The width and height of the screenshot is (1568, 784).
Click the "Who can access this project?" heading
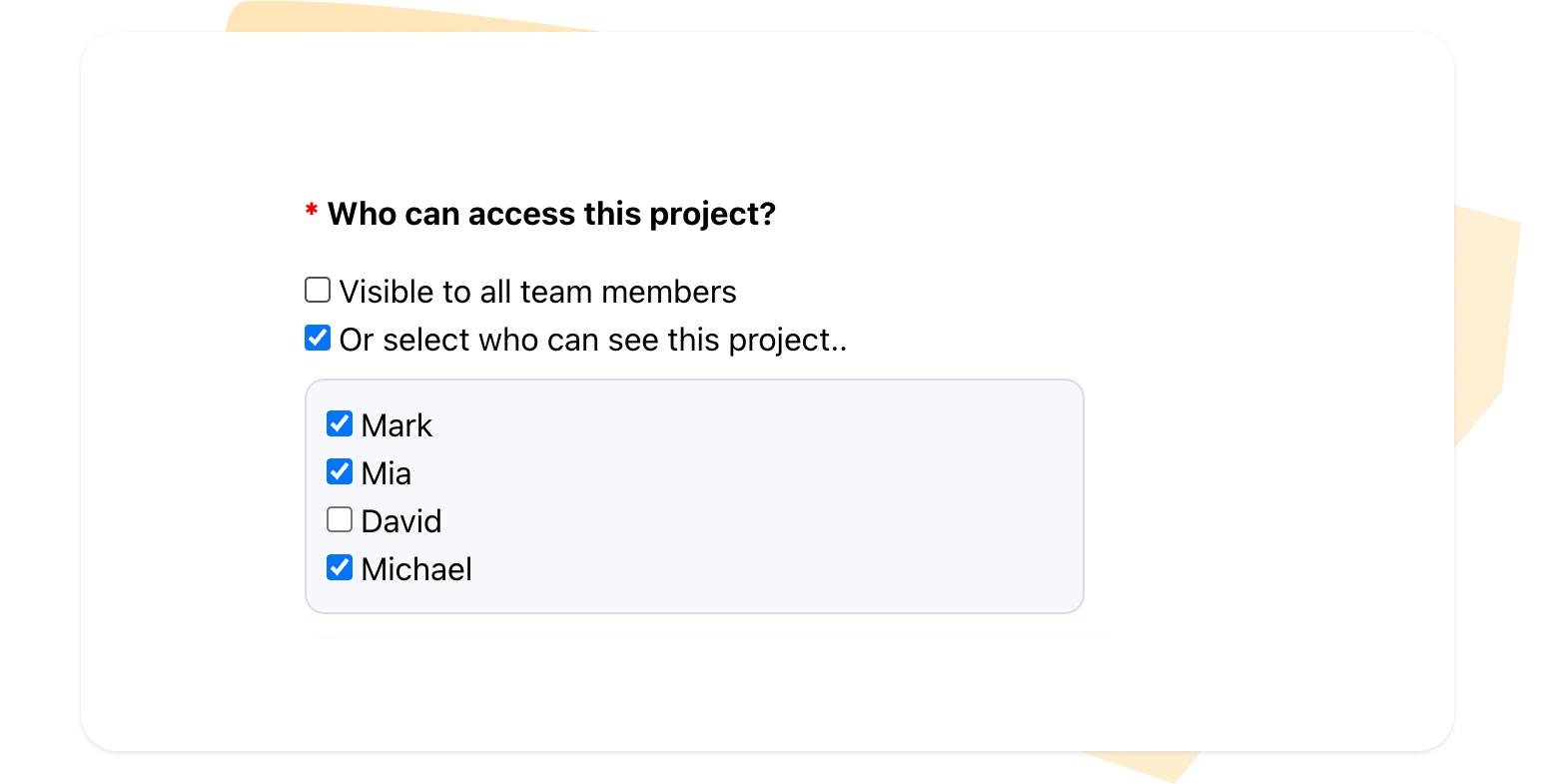pyautogui.click(x=551, y=214)
